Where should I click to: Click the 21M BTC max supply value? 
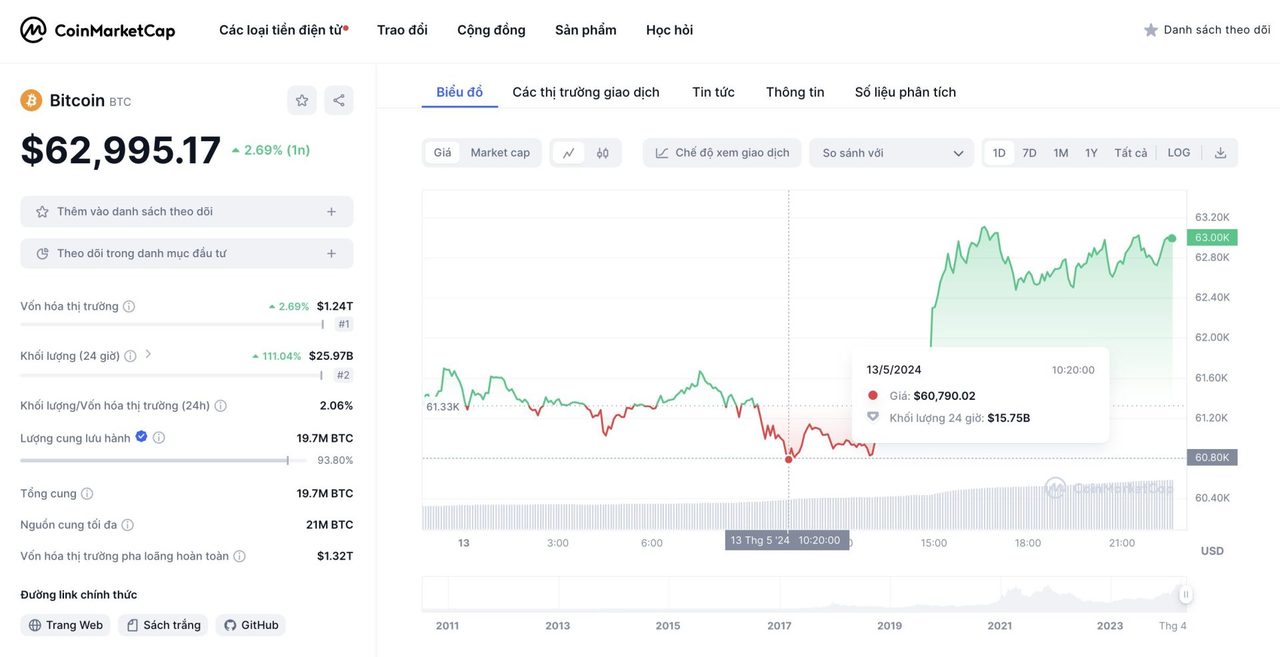330,525
